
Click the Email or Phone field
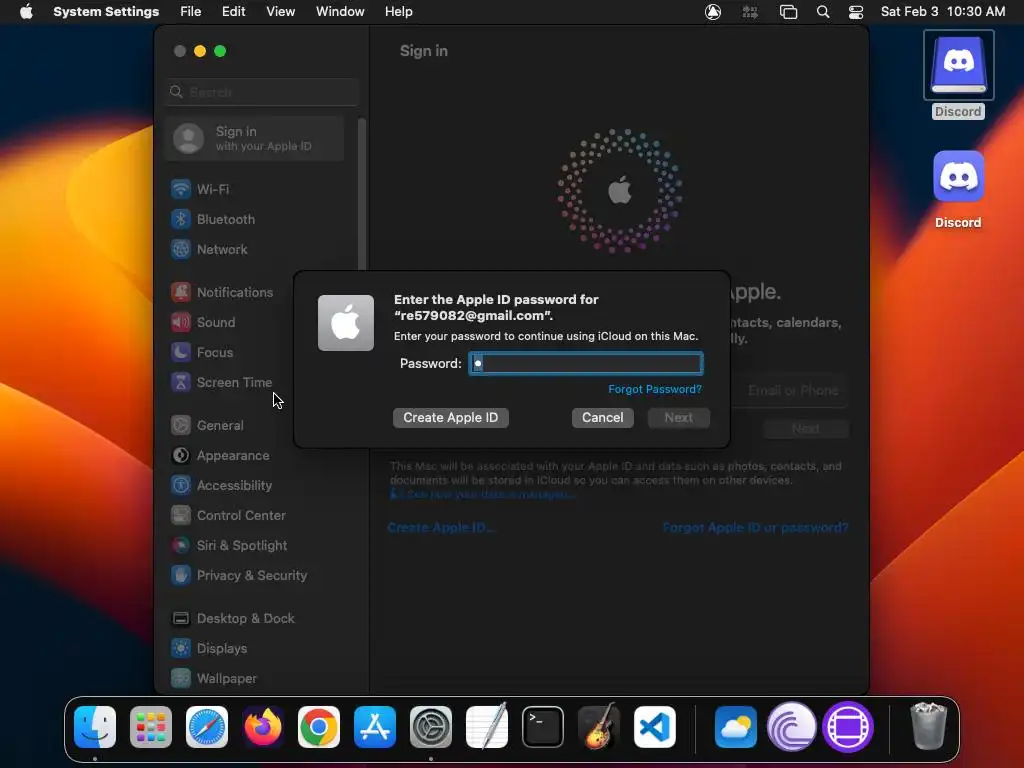coord(793,391)
